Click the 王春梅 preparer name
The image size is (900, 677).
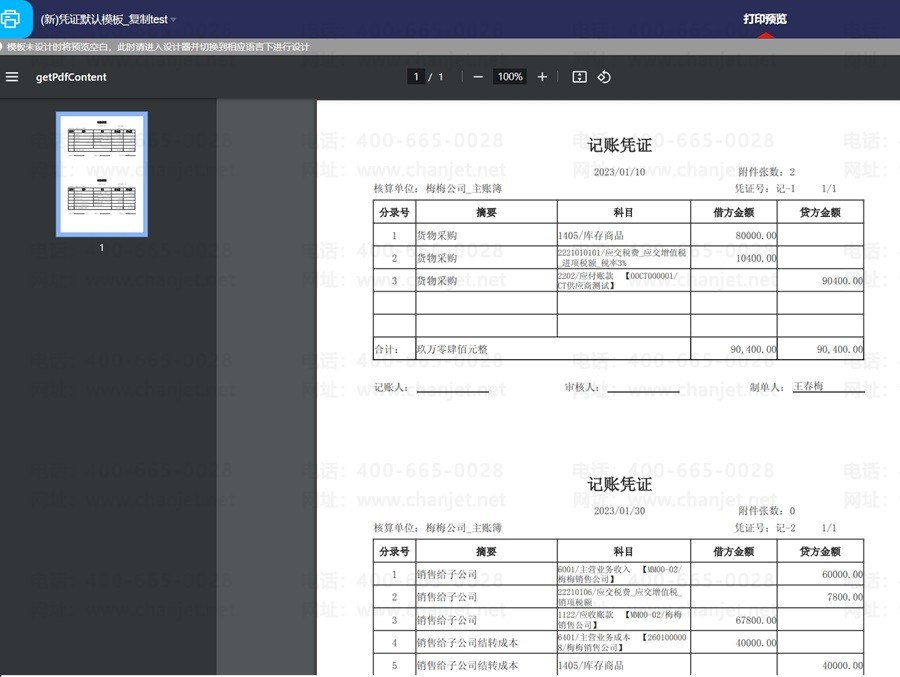[x=808, y=386]
